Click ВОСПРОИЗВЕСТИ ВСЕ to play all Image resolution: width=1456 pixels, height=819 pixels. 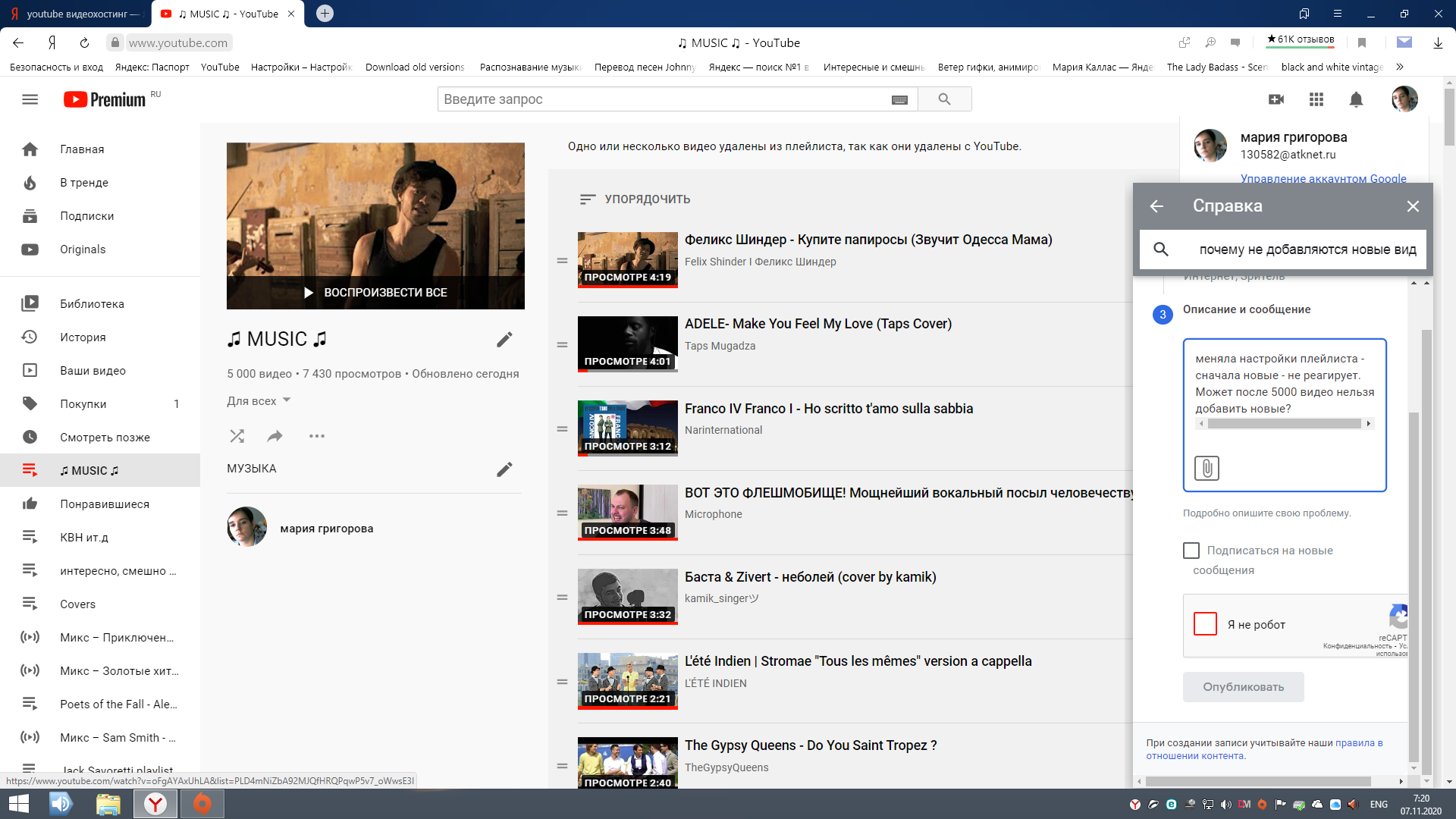375,293
